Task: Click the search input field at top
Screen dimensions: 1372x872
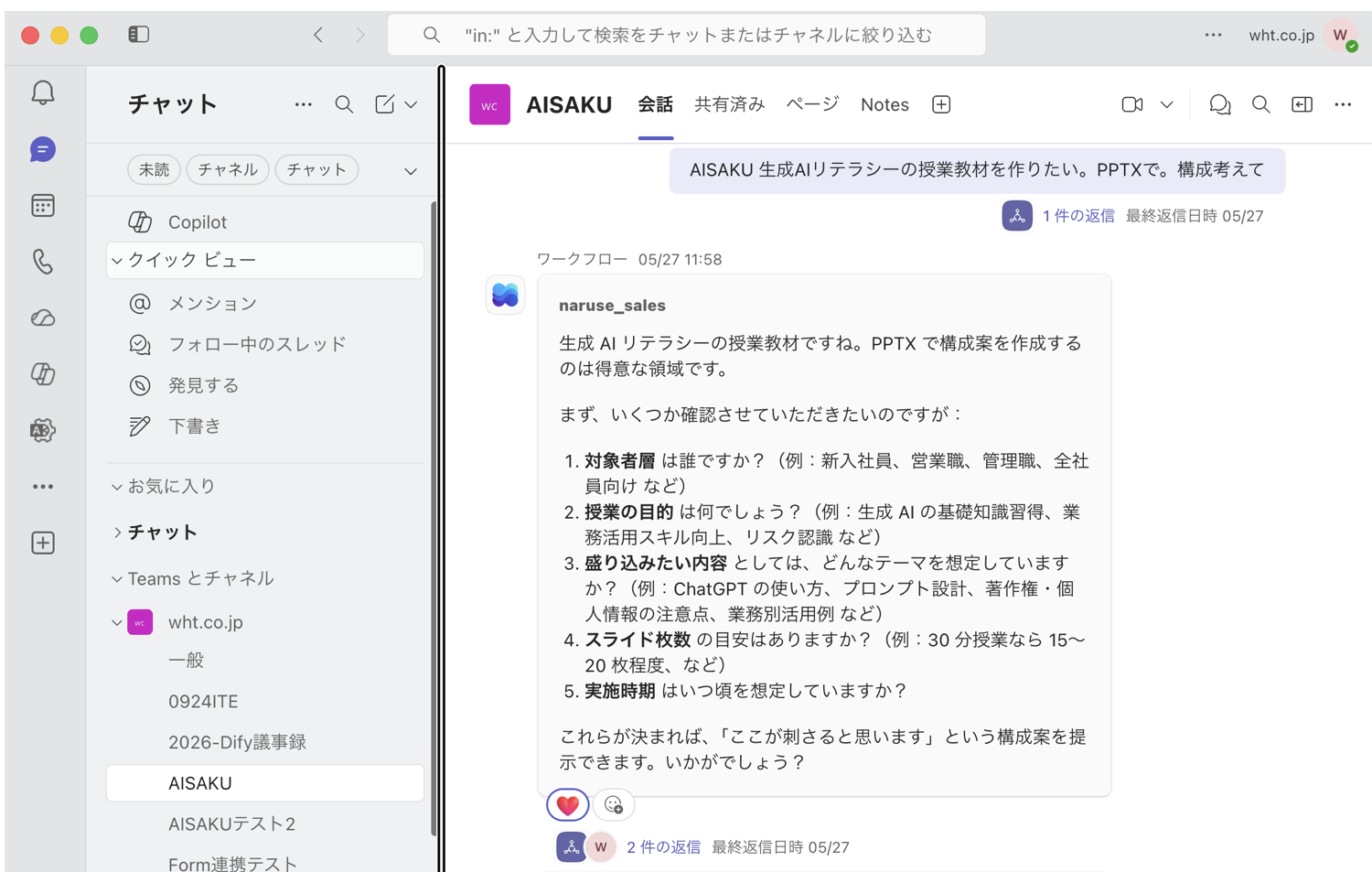Action: pos(686,35)
